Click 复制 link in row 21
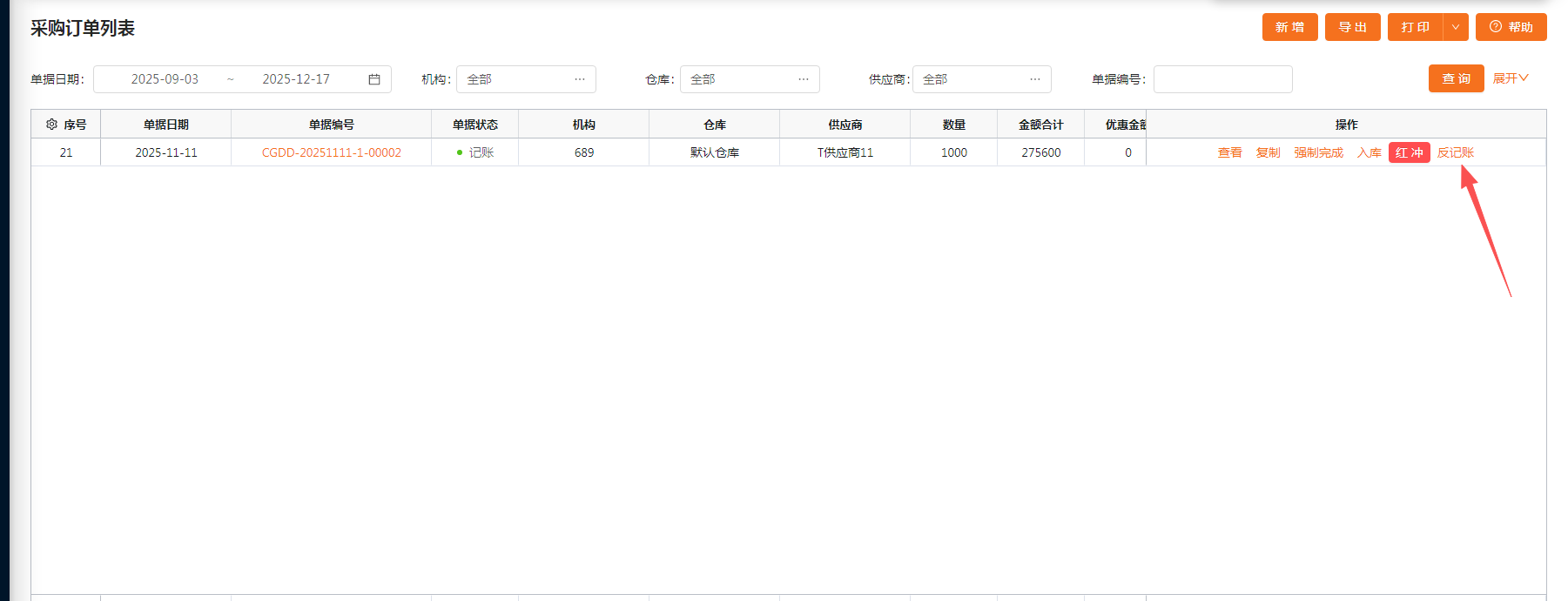 tap(1268, 152)
